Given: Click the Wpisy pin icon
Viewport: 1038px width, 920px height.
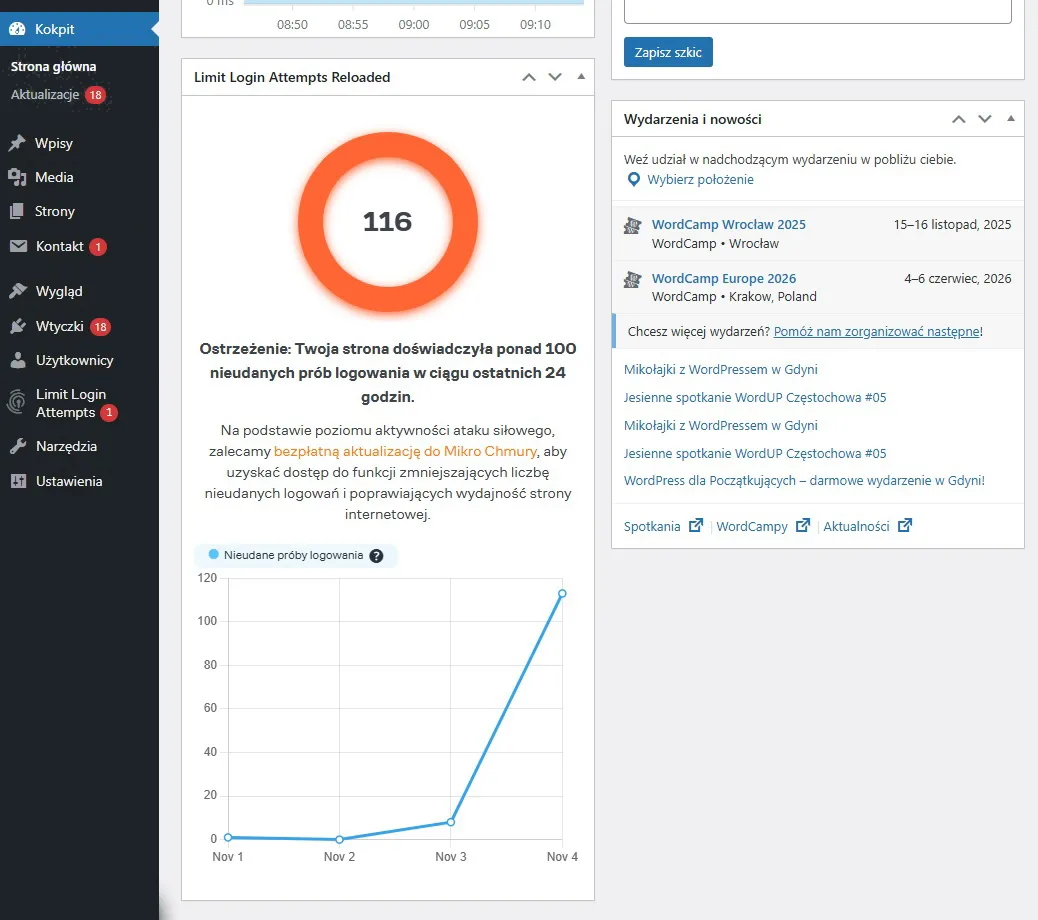Looking at the screenshot, I should (17, 143).
